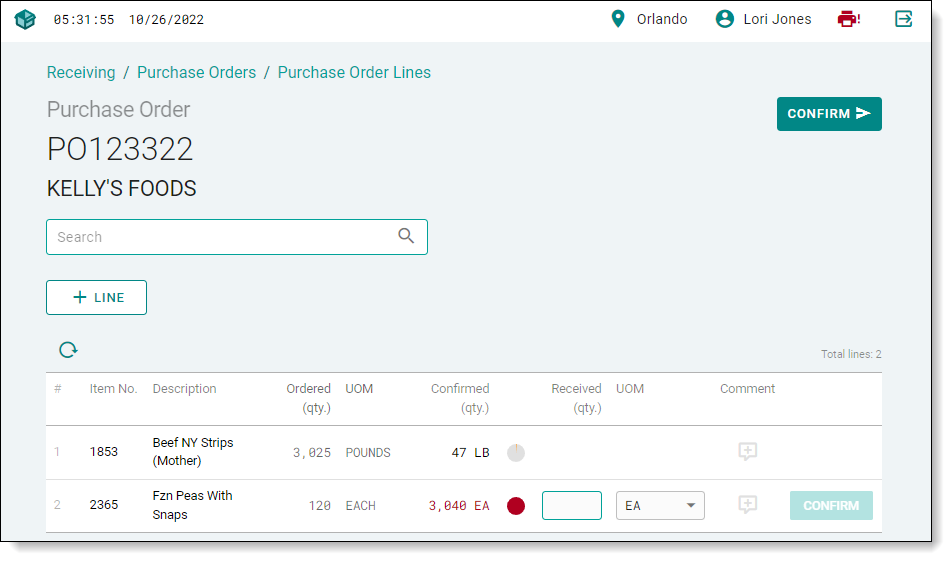Open the Lori Jones user profile icon
This screenshot has height=562, width=952.
point(725,19)
